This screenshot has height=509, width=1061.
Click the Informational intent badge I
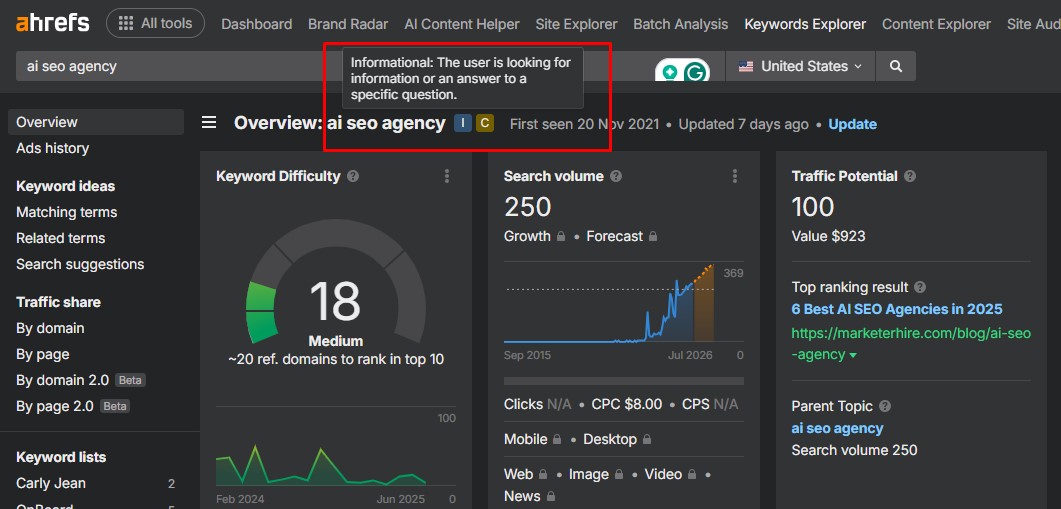(463, 123)
